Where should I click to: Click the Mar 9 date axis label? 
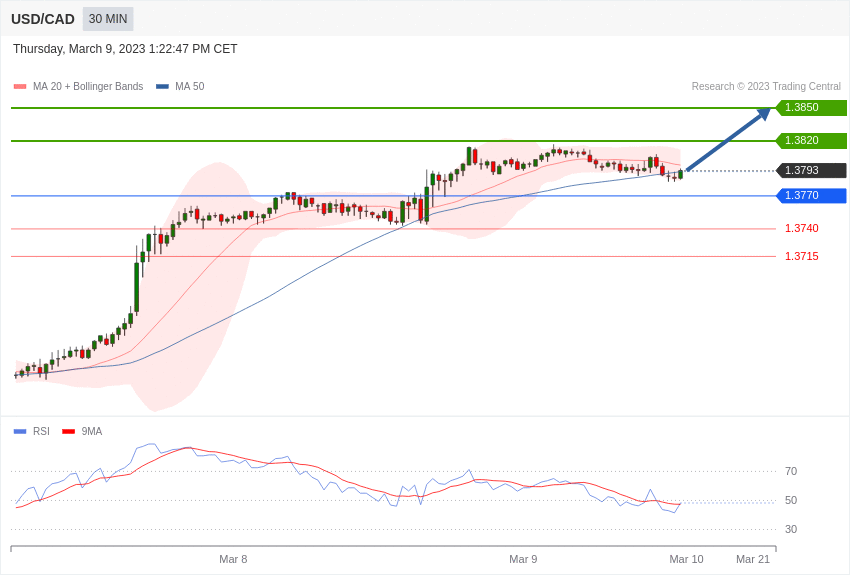[x=523, y=559]
